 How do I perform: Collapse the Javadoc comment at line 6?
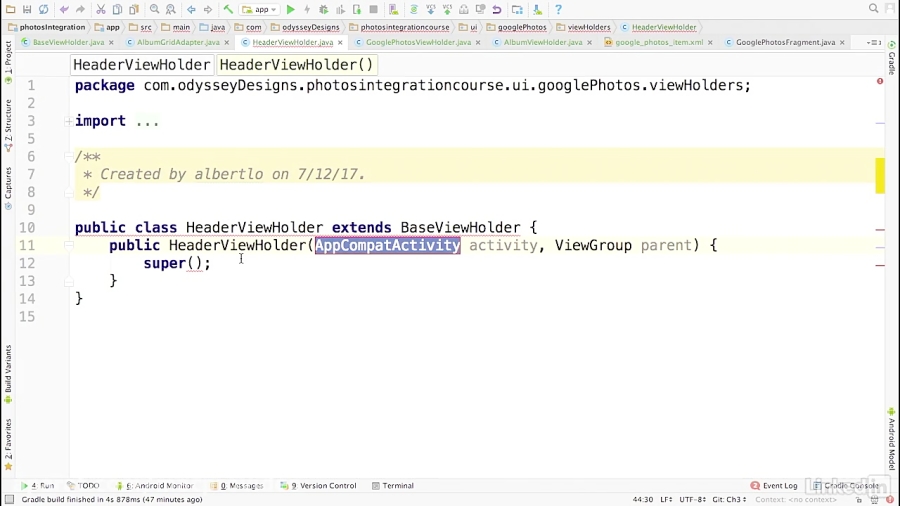[x=68, y=156]
